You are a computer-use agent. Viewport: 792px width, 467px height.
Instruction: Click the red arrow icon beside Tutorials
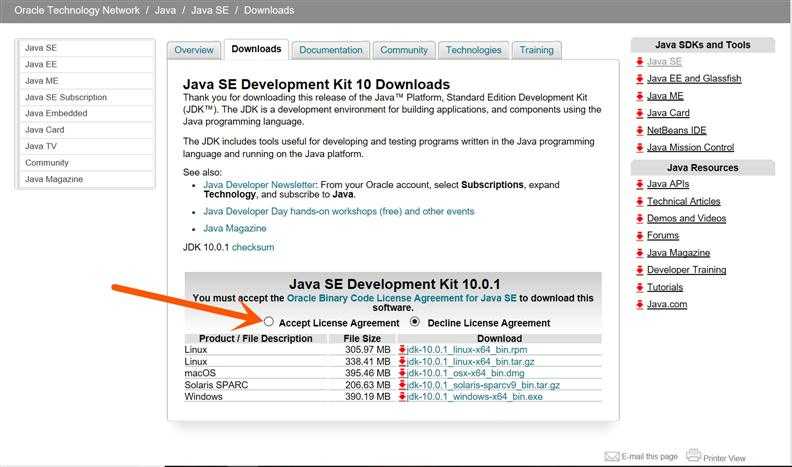[x=639, y=287]
